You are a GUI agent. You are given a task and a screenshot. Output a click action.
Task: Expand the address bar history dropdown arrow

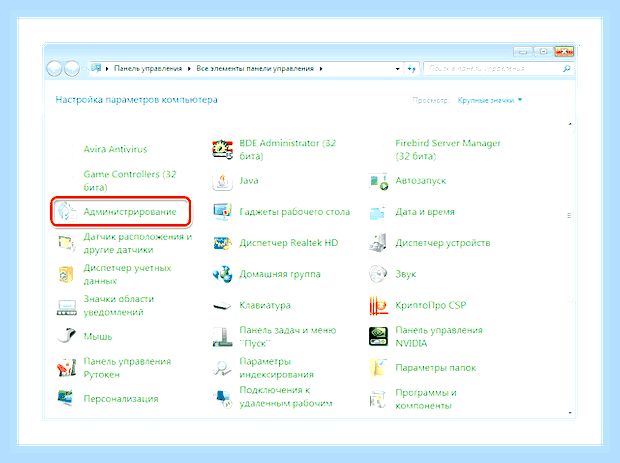pos(397,69)
